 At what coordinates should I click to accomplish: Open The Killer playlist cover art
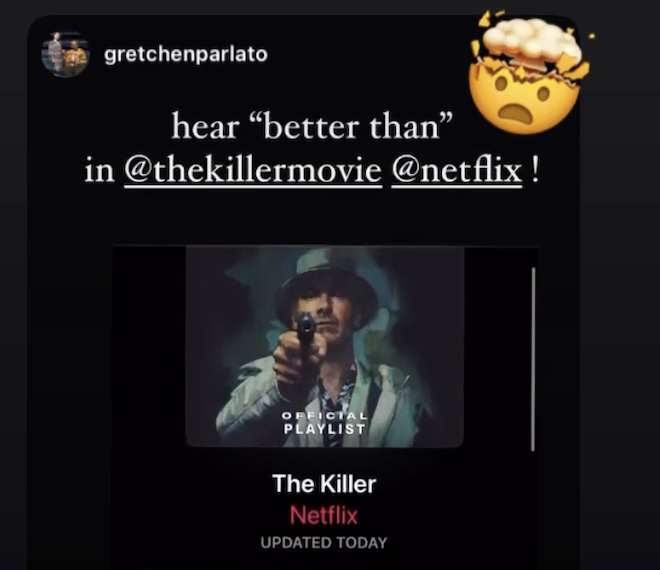click(325, 347)
